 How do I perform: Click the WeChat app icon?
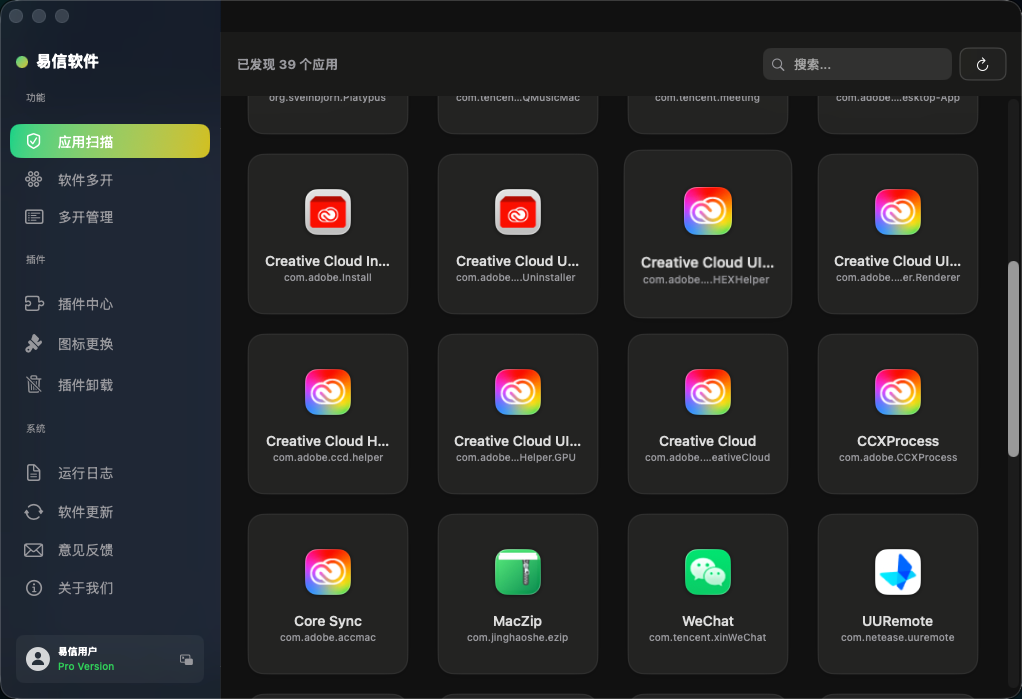pyautogui.click(x=707, y=572)
